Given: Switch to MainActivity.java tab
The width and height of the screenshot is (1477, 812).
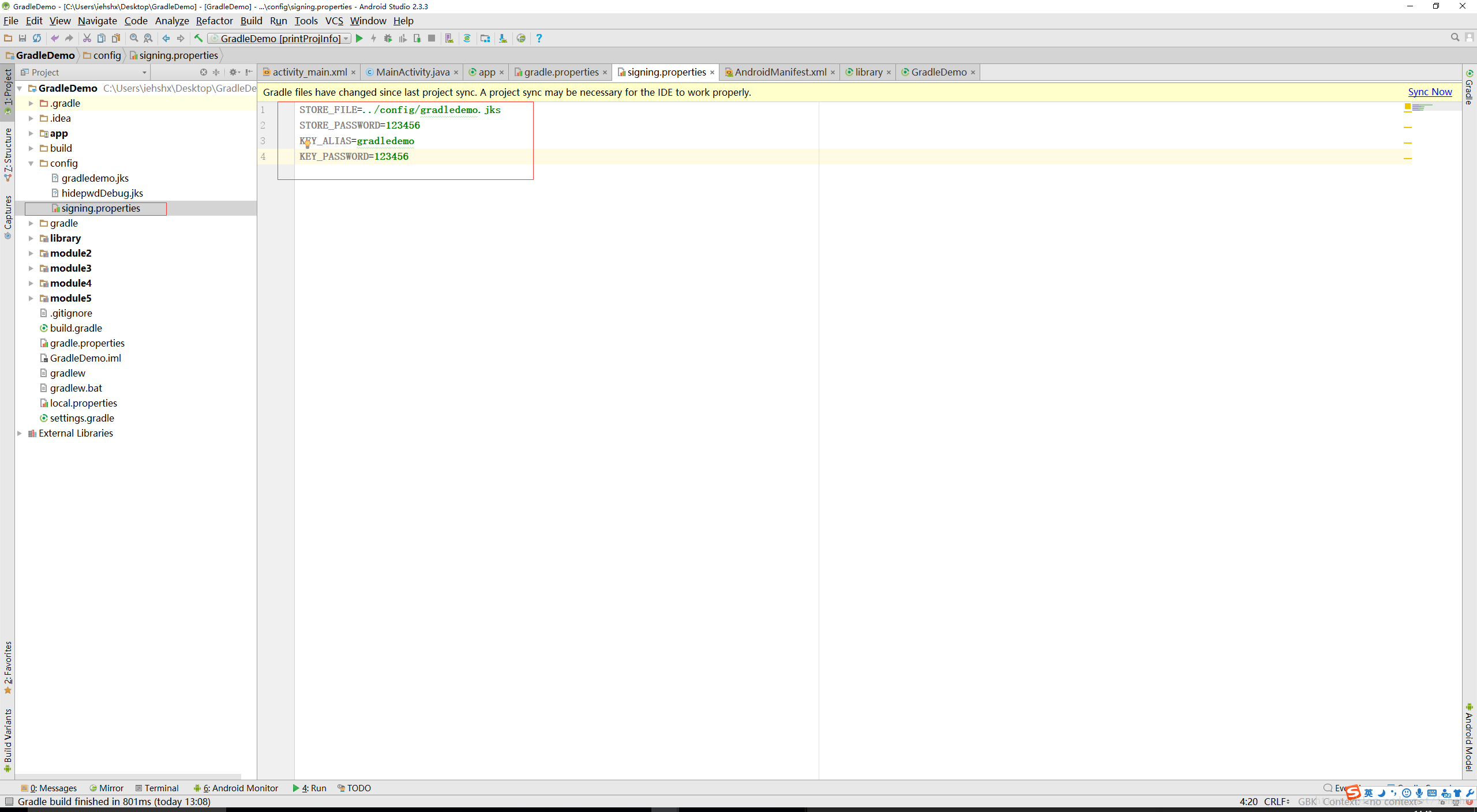Looking at the screenshot, I should pyautogui.click(x=413, y=72).
